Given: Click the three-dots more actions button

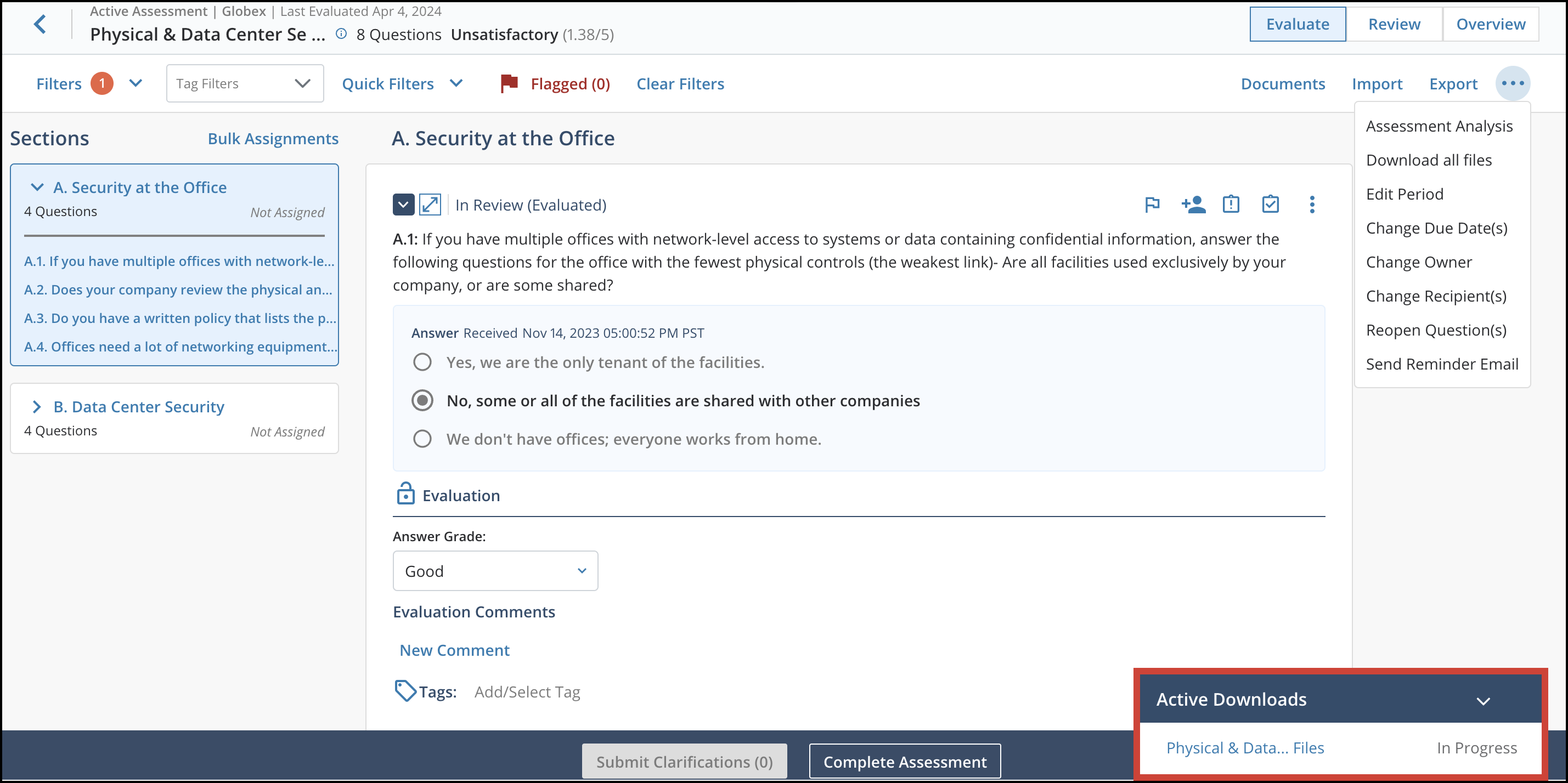Looking at the screenshot, I should 1512,83.
